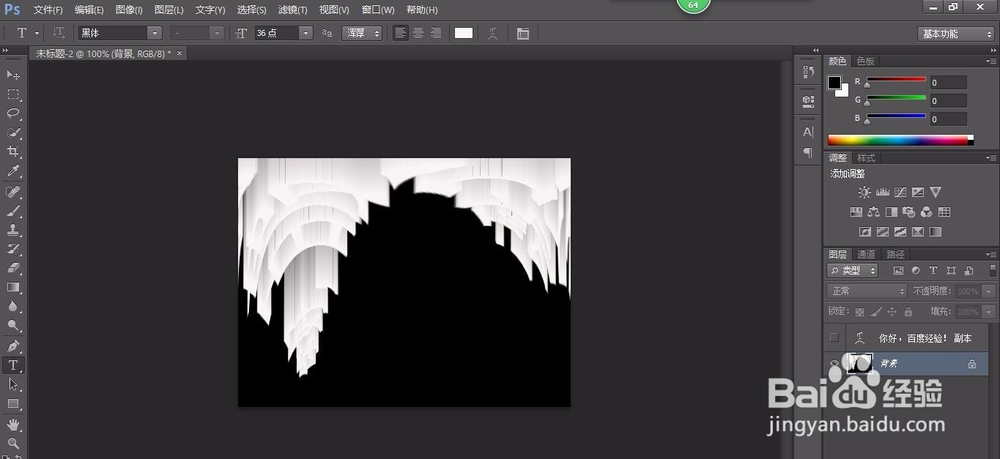Open the workspace dropdown 基本功能
1000x459 pixels.
click(x=955, y=34)
